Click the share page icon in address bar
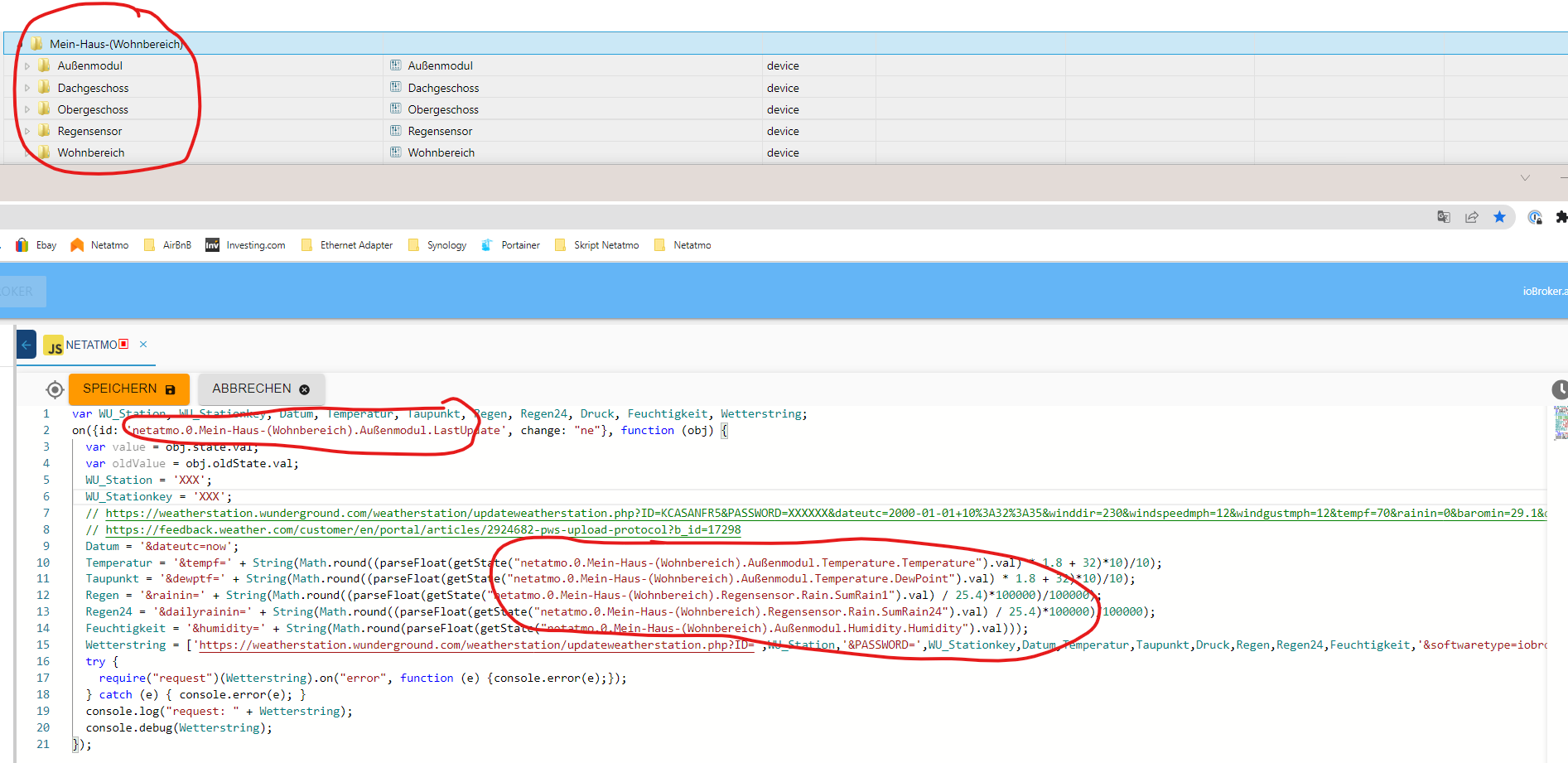 pos(1472,217)
